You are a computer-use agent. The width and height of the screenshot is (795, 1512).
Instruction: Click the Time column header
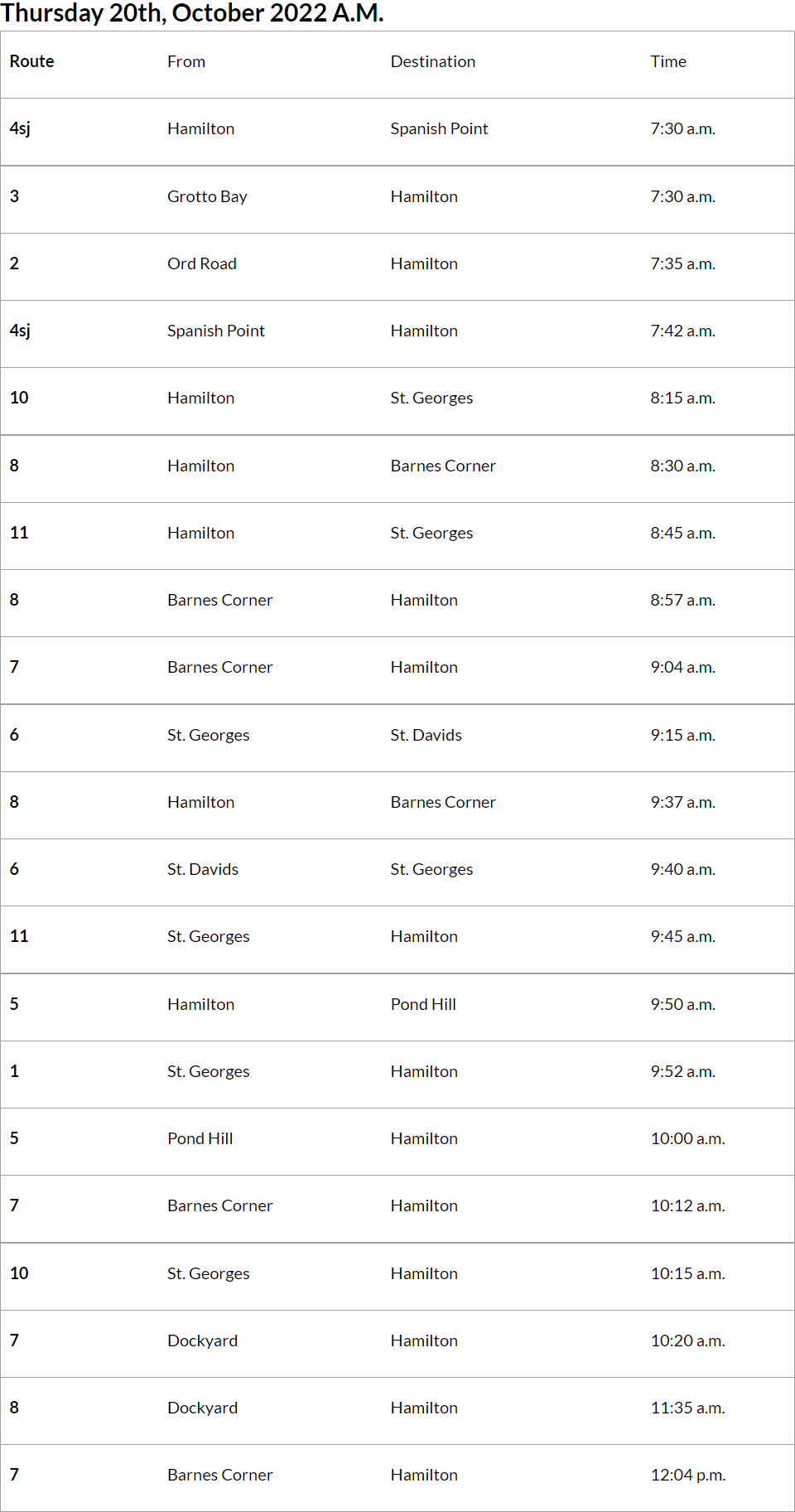[668, 62]
